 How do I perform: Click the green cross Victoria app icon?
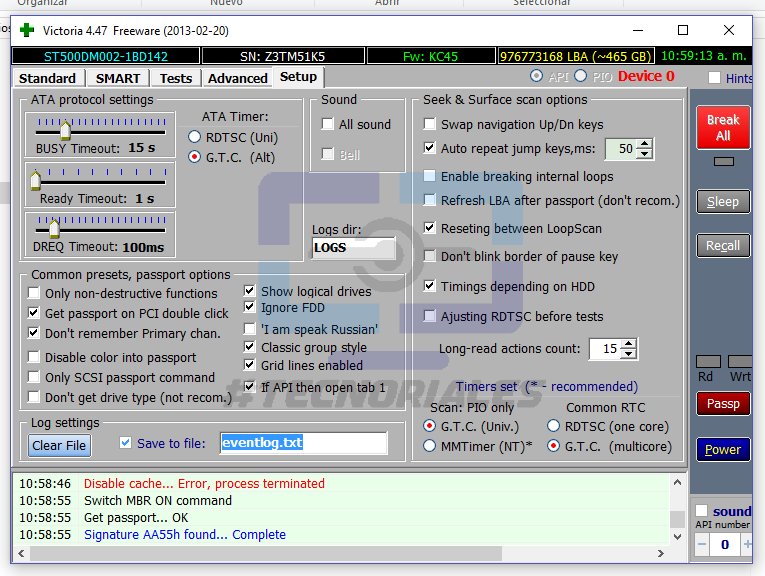click(x=27, y=30)
